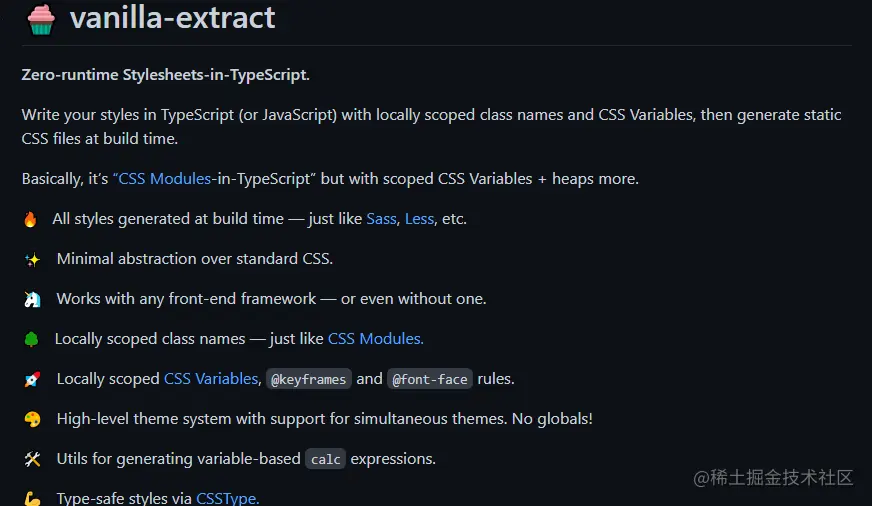
Task: Click the calc code badge
Action: 325,459
